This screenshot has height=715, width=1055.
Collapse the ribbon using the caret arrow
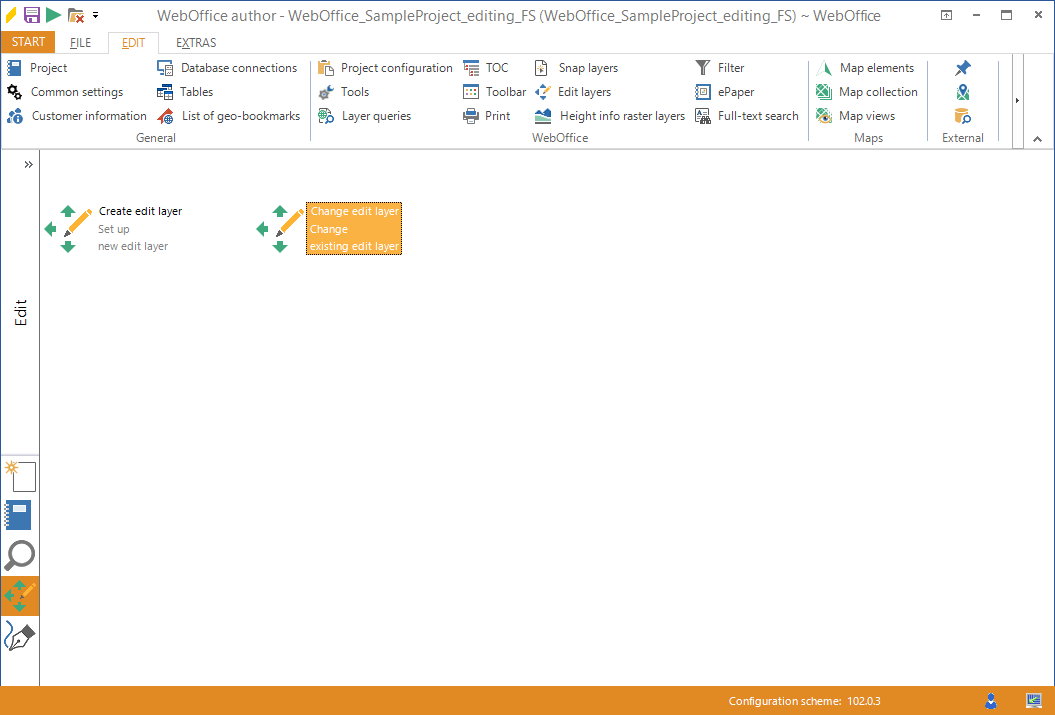click(x=1037, y=139)
